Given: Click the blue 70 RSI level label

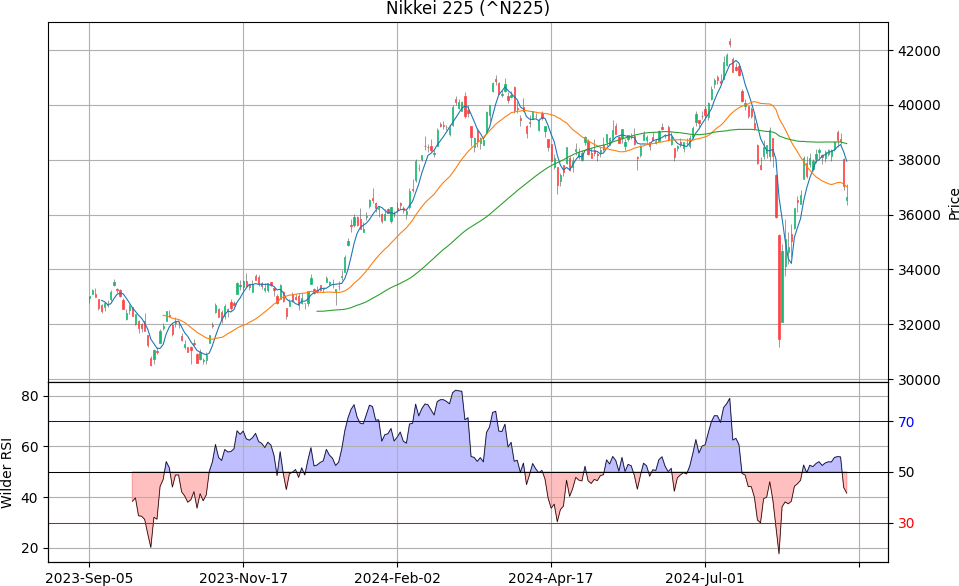Looking at the screenshot, I should click(x=906, y=422).
